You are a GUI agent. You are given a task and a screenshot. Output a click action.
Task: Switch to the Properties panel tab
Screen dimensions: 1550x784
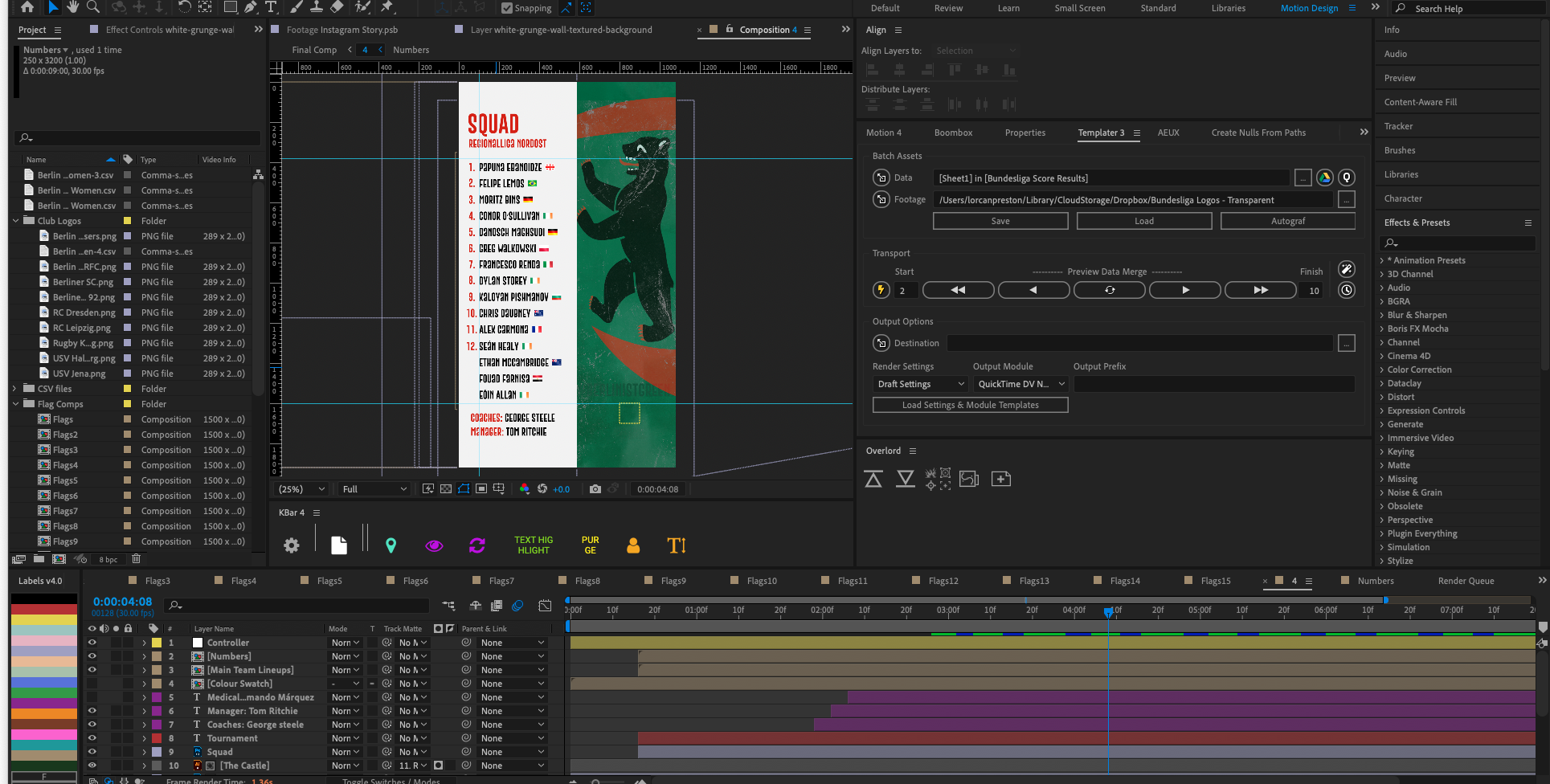pos(1025,133)
